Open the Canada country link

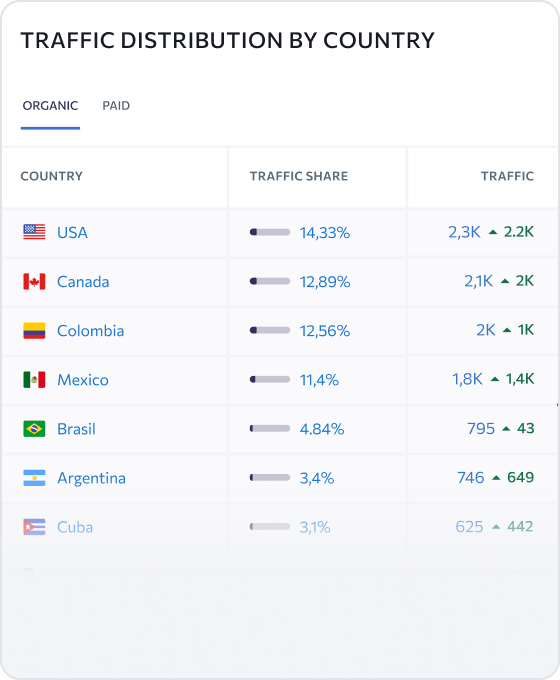tap(83, 282)
